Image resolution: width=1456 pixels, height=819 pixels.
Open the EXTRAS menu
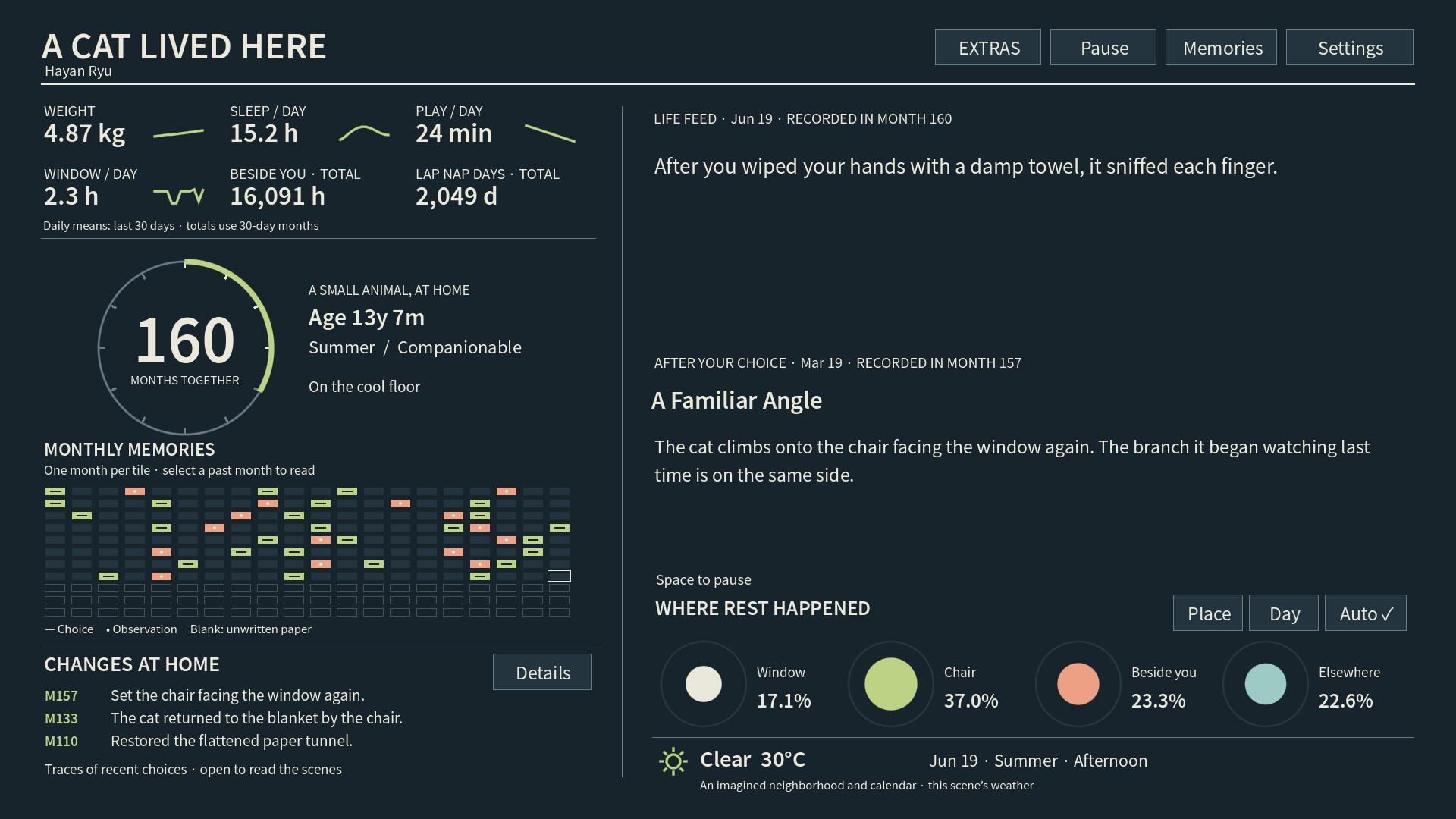[x=988, y=47]
